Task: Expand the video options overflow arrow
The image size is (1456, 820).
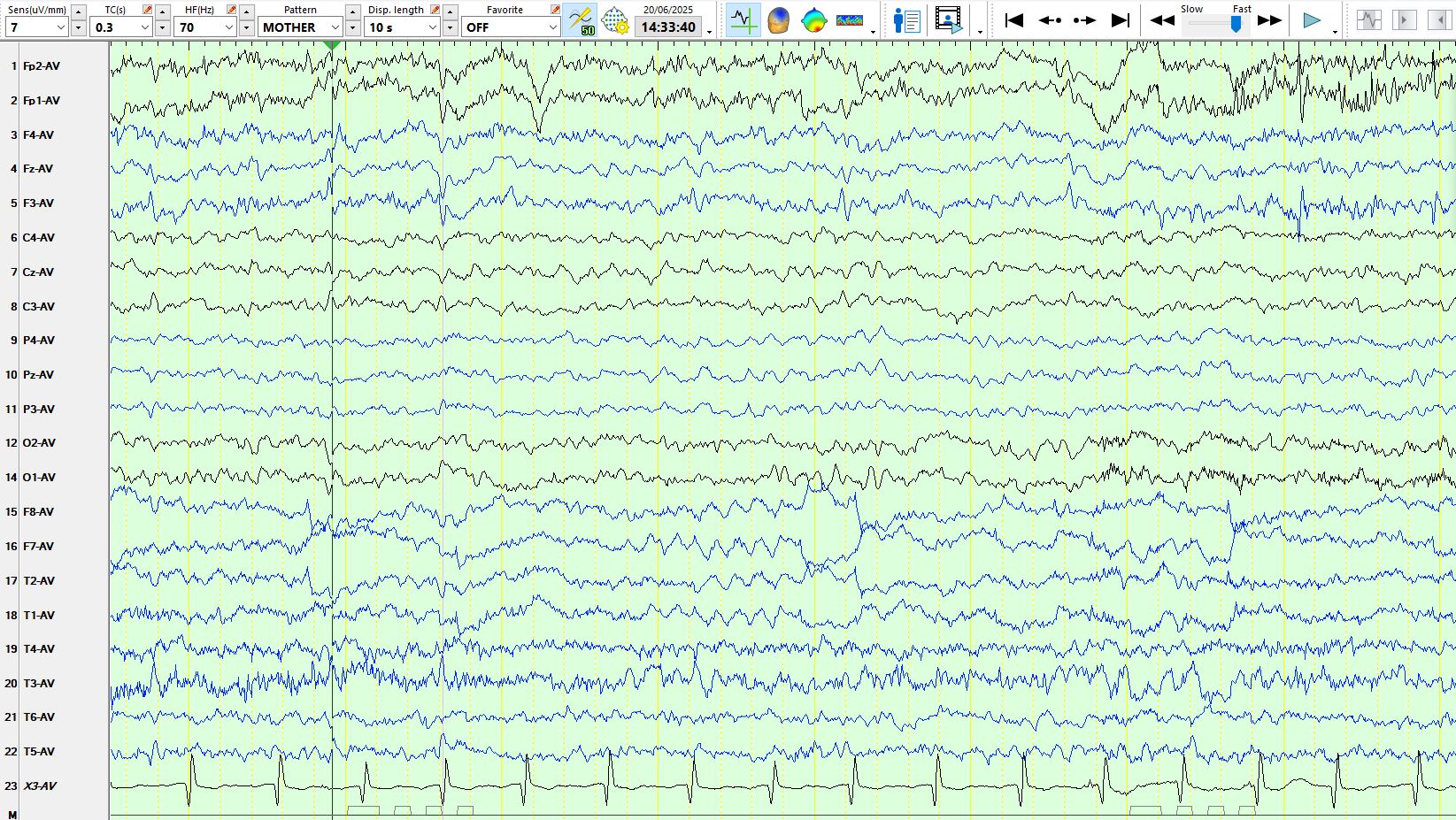Action: [980, 32]
